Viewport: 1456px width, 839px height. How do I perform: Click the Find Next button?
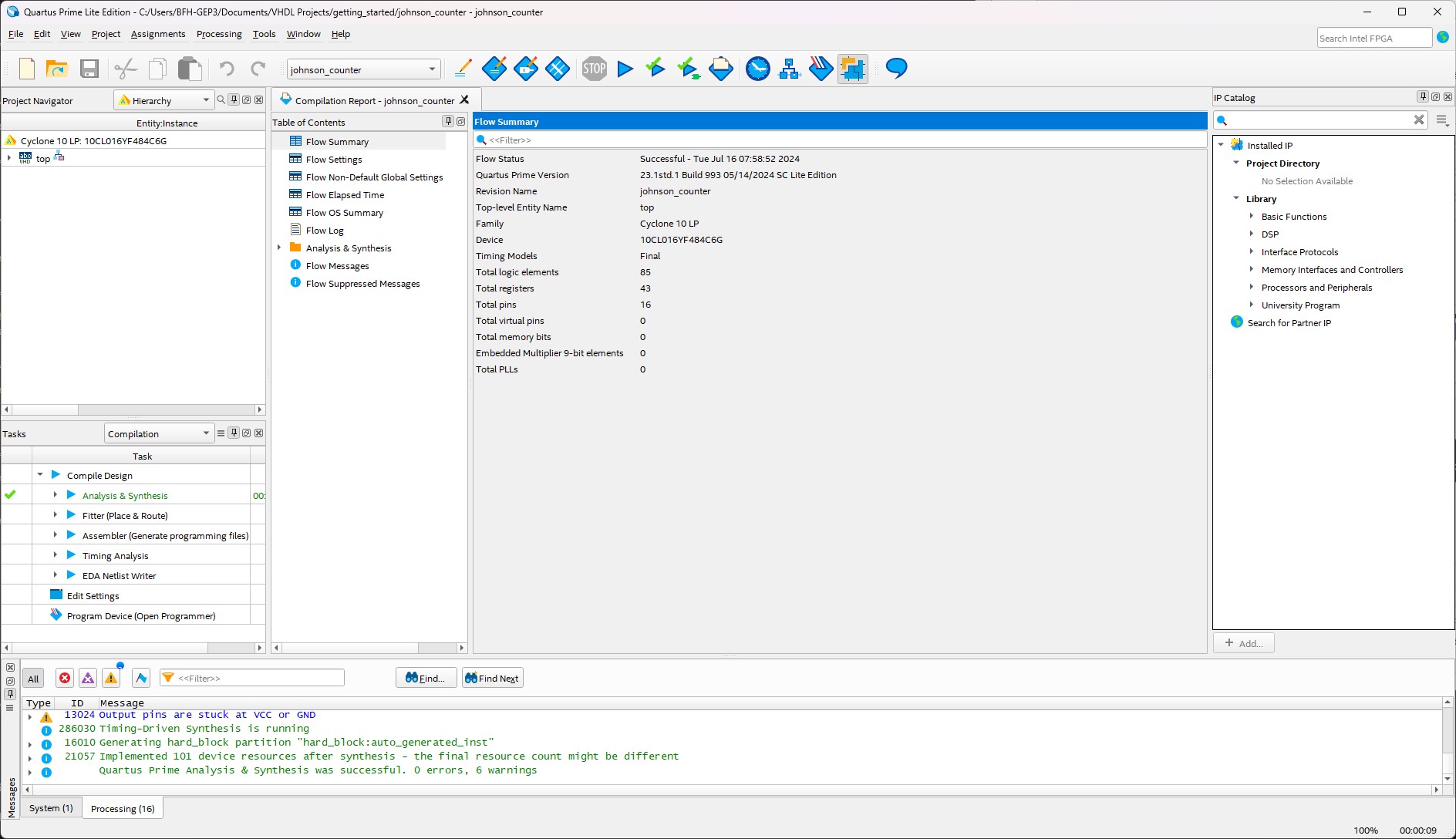pyautogui.click(x=492, y=678)
